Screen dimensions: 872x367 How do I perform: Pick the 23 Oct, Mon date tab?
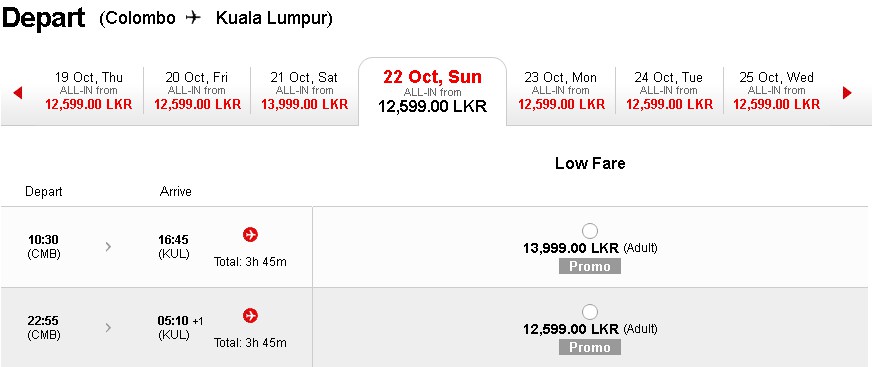click(x=561, y=91)
